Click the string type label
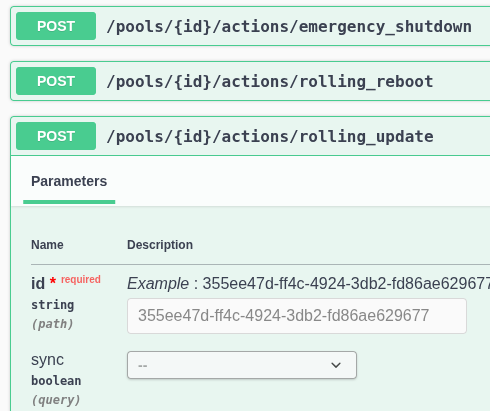The width and height of the screenshot is (490, 411). click(52, 305)
